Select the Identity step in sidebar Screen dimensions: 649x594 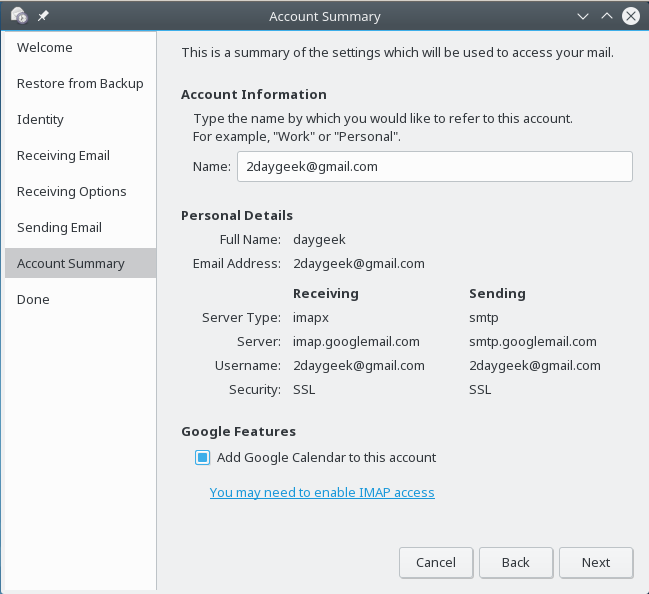pos(40,120)
